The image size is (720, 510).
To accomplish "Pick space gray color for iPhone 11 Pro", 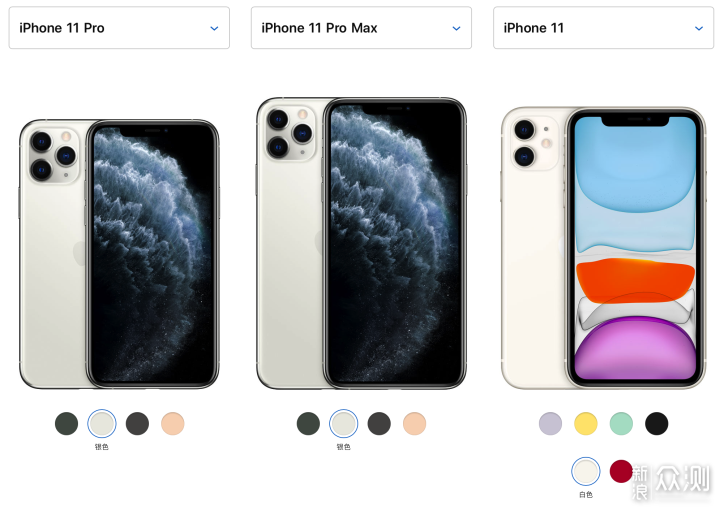I will (x=137, y=423).
